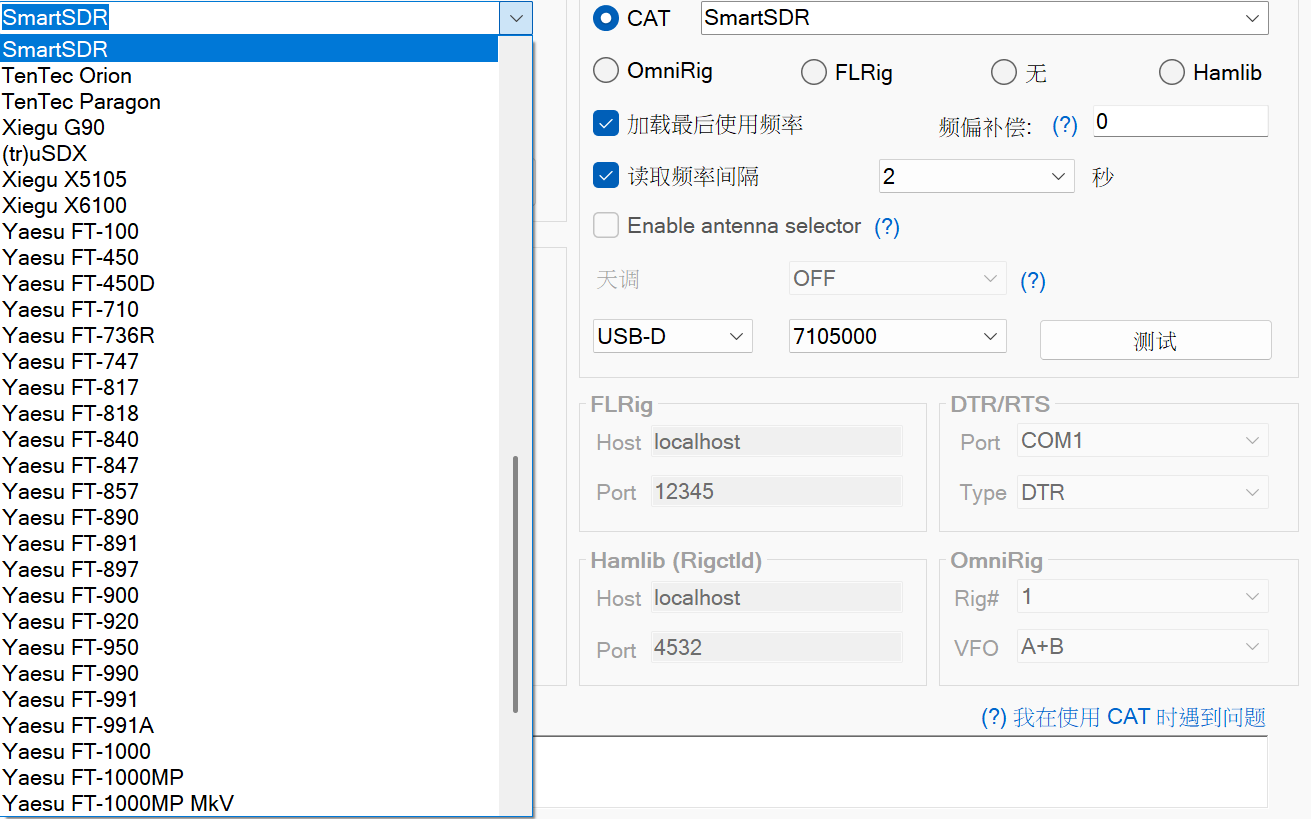Viewport: 1311px width, 819px height.
Task: Toggle the 读取频率间隔 checkbox
Action: click(x=606, y=176)
